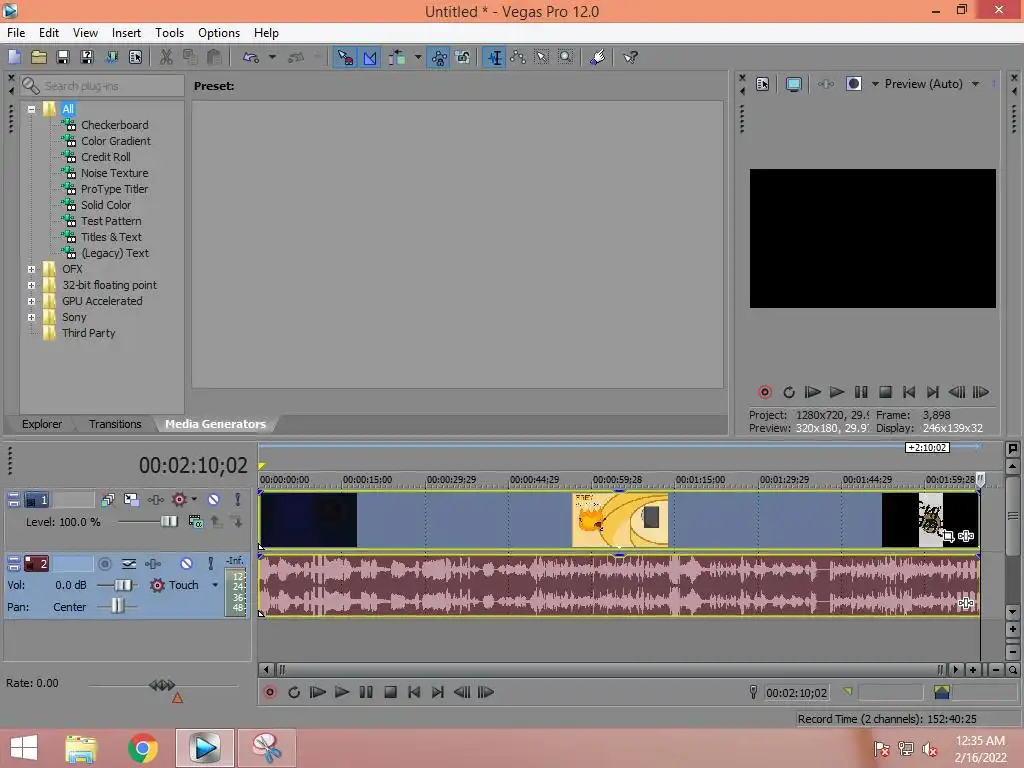Image resolution: width=1024 pixels, height=768 pixels.
Task: Open the Options menu
Action: pyautogui.click(x=219, y=33)
